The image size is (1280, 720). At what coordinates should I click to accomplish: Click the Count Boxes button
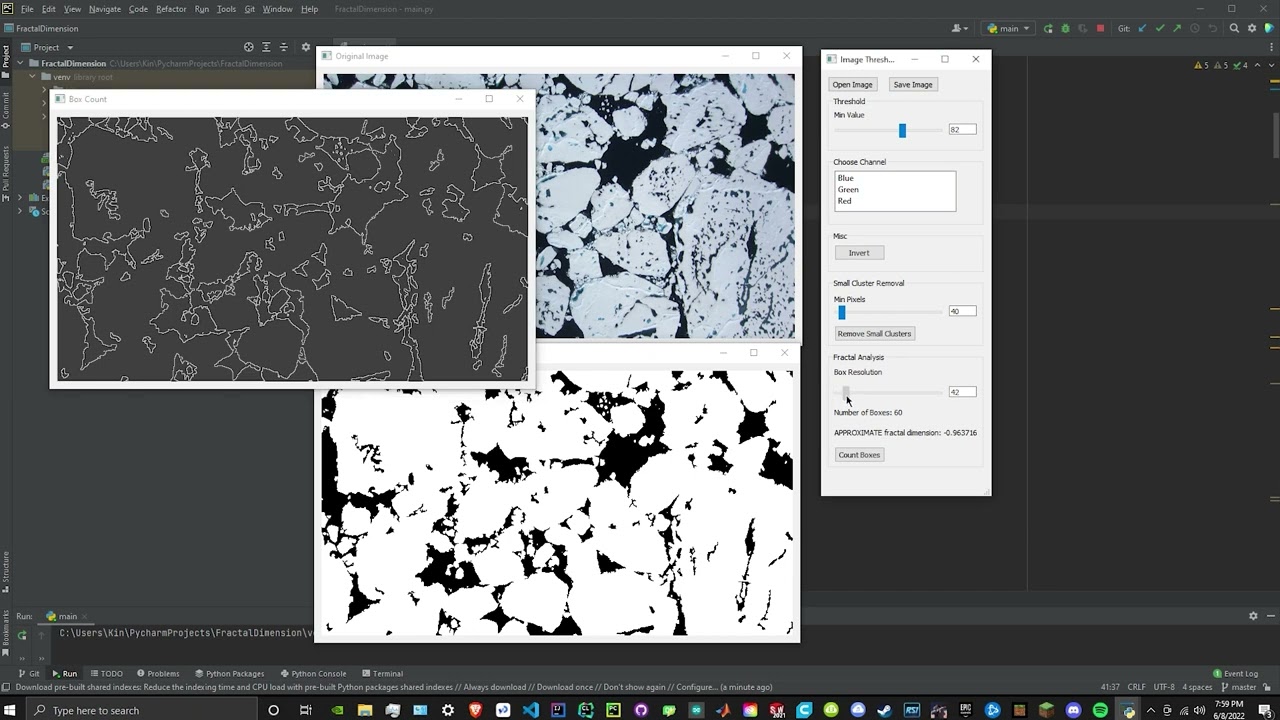point(860,455)
